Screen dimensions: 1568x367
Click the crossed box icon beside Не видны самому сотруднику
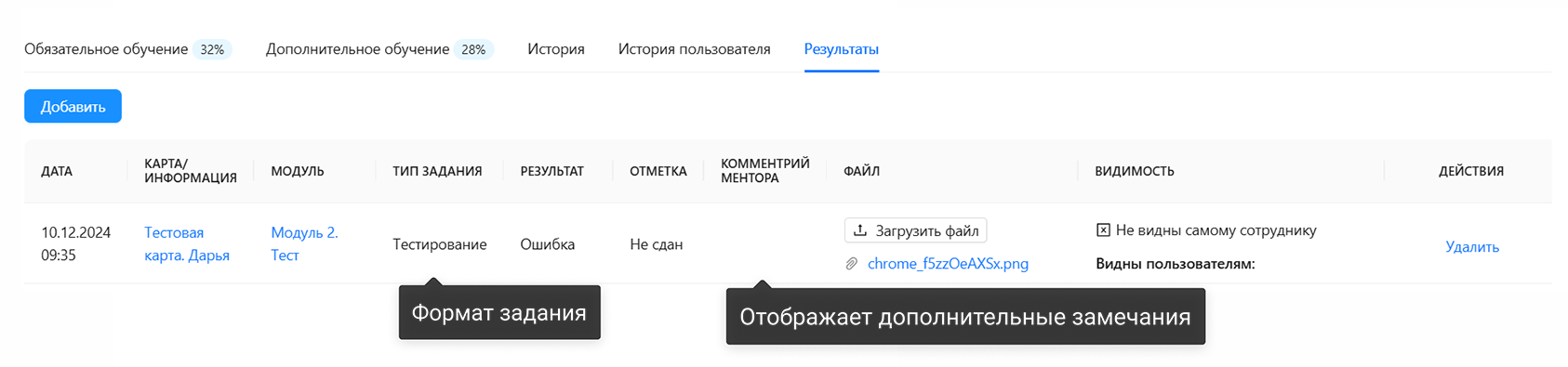coord(1103,230)
